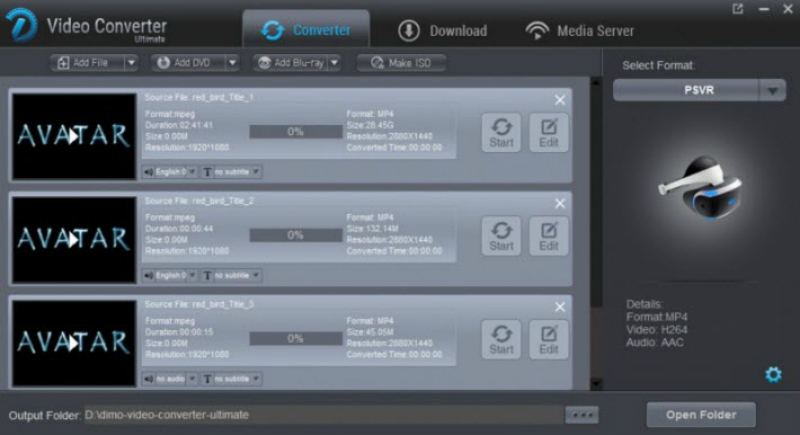Viewport: 800px width, 435px height.
Task: Click the Video Converter app logo
Action: coord(21,25)
